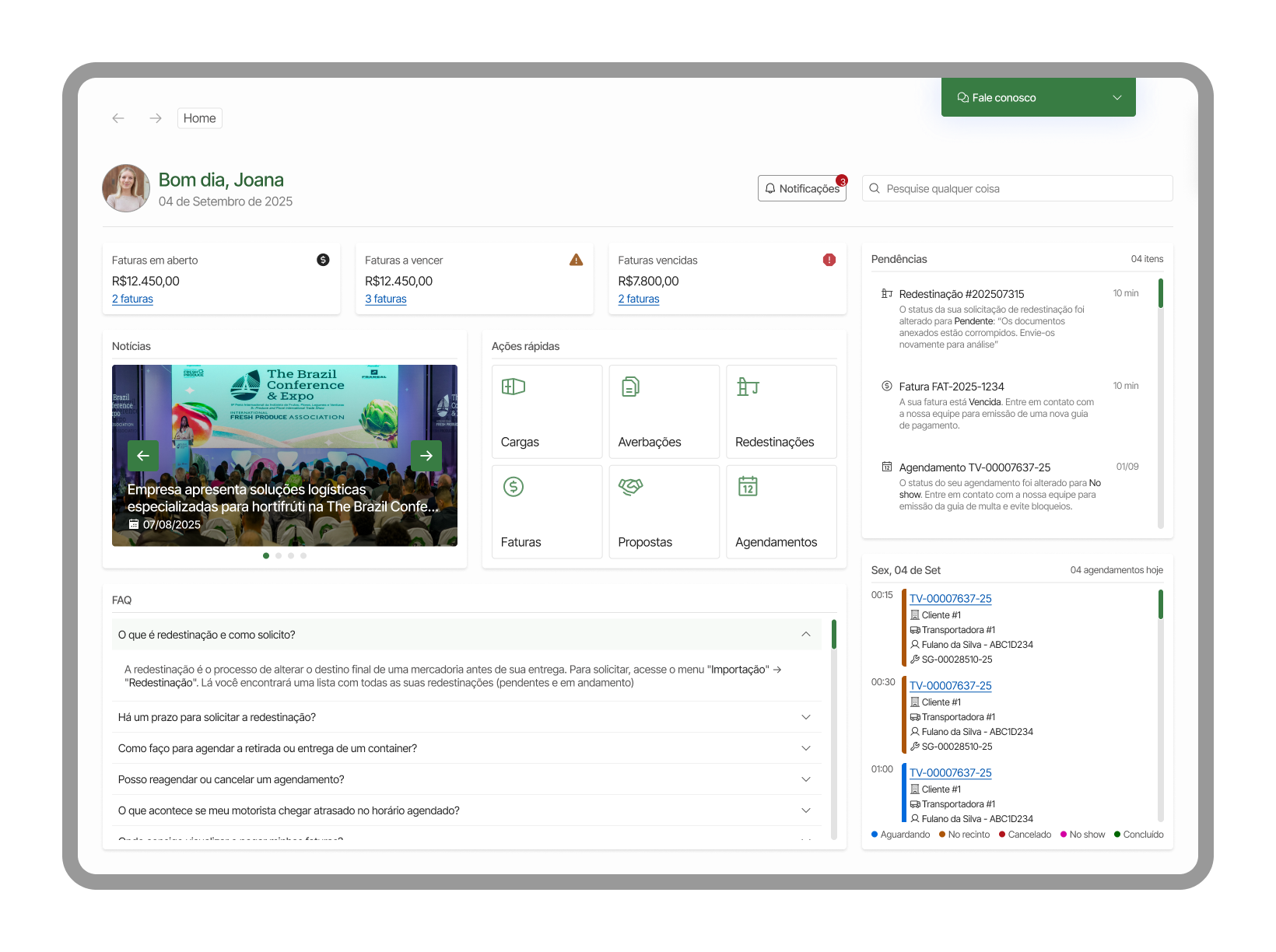
Task: Click the driver person icon at 00:15
Action: pyautogui.click(x=915, y=645)
